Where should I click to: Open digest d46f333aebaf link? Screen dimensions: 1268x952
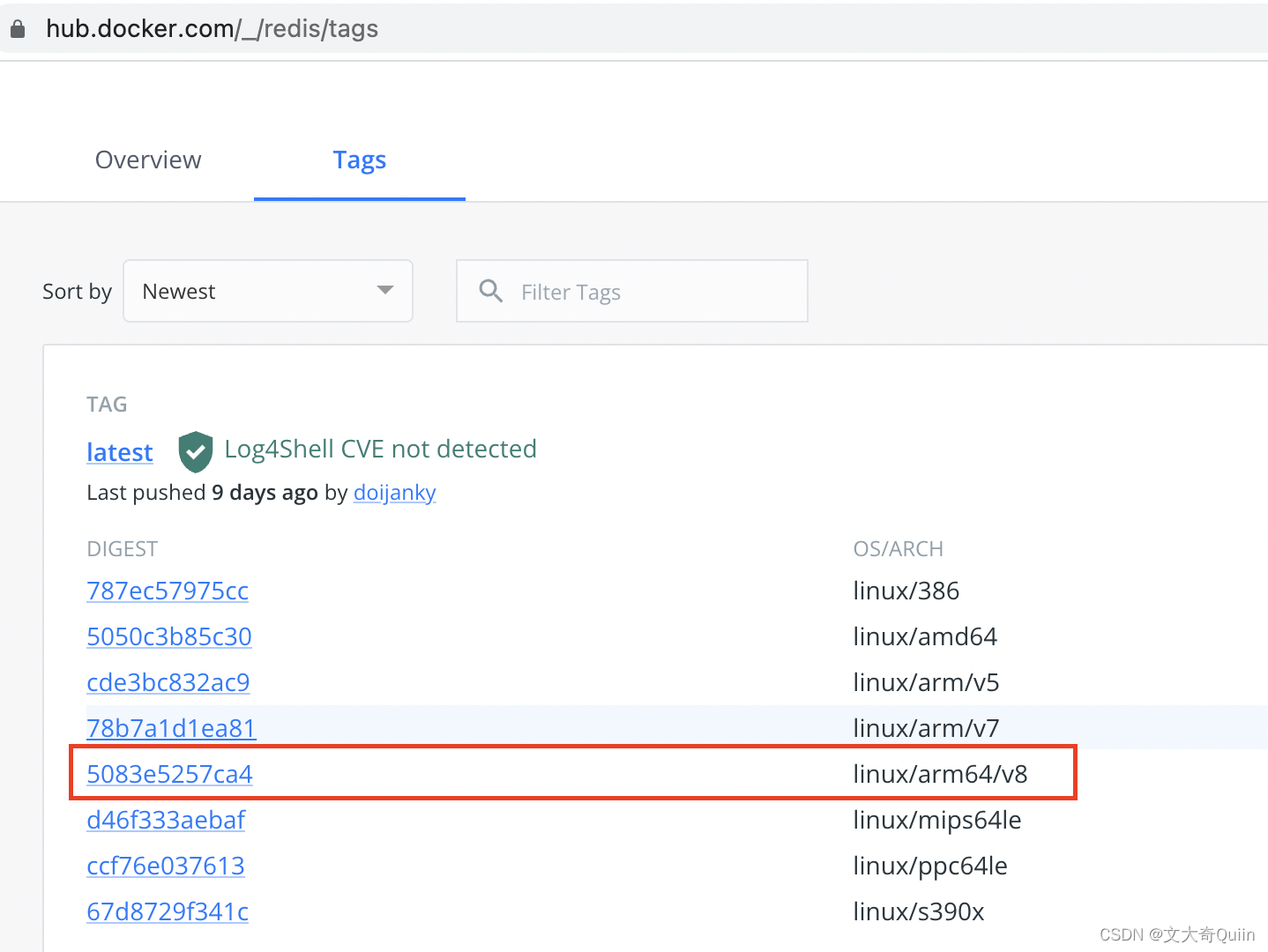coord(166,820)
